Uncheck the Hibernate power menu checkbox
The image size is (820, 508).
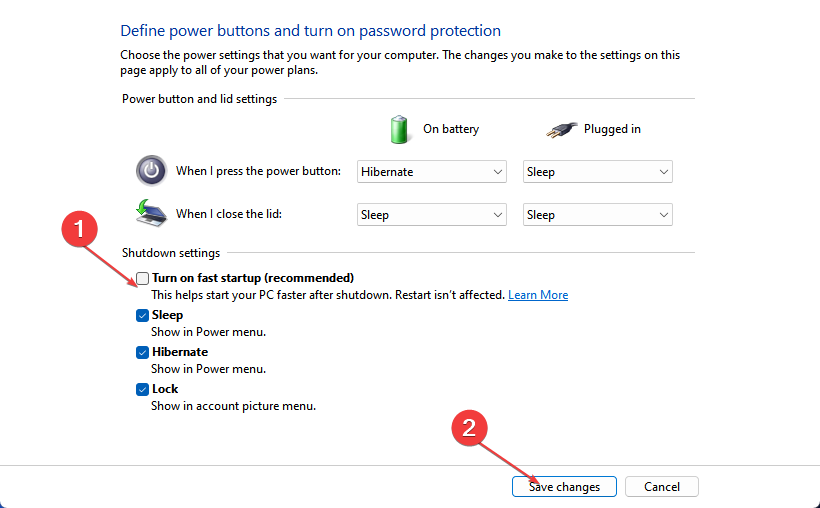click(142, 353)
